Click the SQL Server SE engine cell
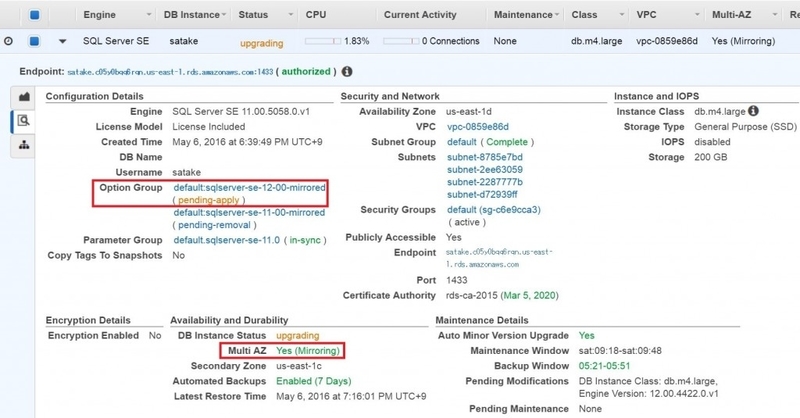Viewport: 800px width, 418px height. coord(116,41)
